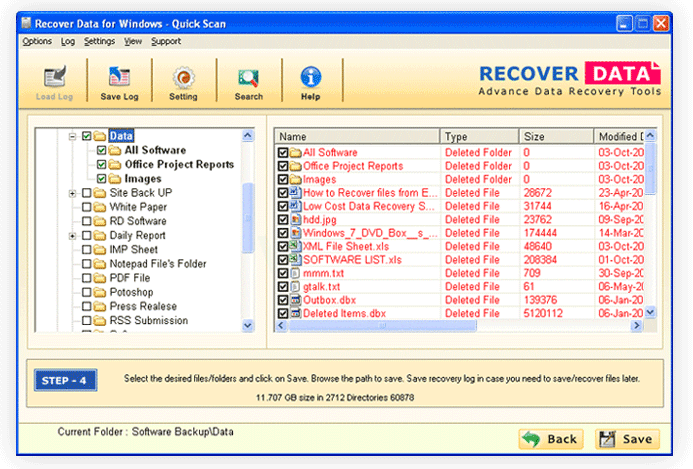This screenshot has height=469, width=693.
Task: Click image icon of hdd.jpg
Action: tap(295, 219)
